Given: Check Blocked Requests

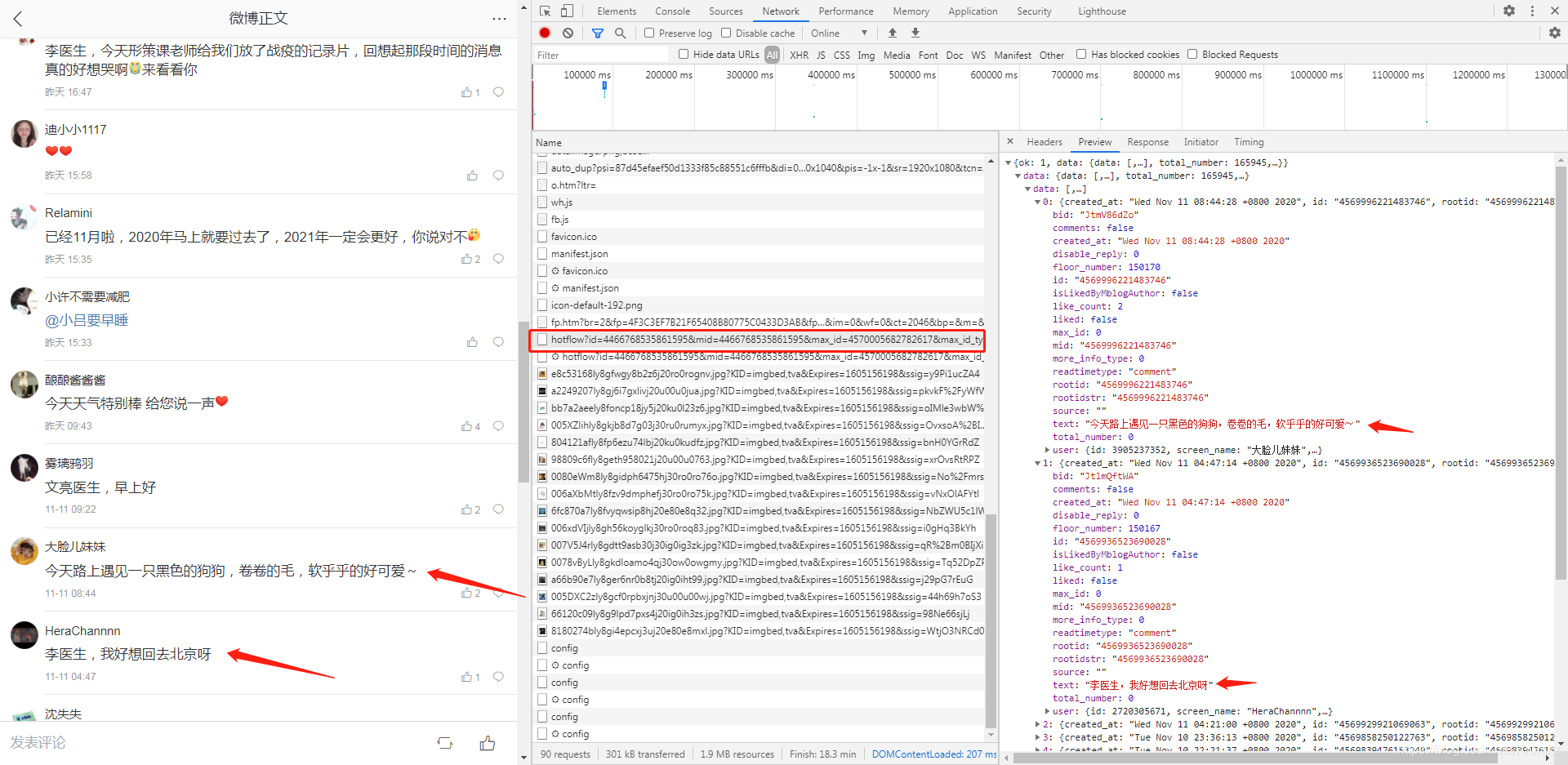Looking at the screenshot, I should point(1192,54).
